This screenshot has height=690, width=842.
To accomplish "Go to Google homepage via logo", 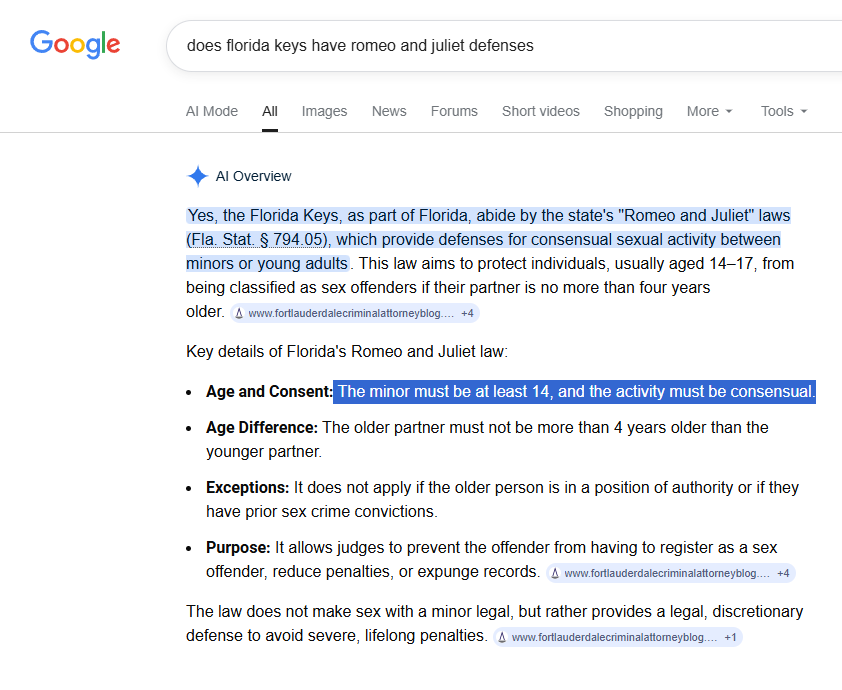I will (x=75, y=44).
